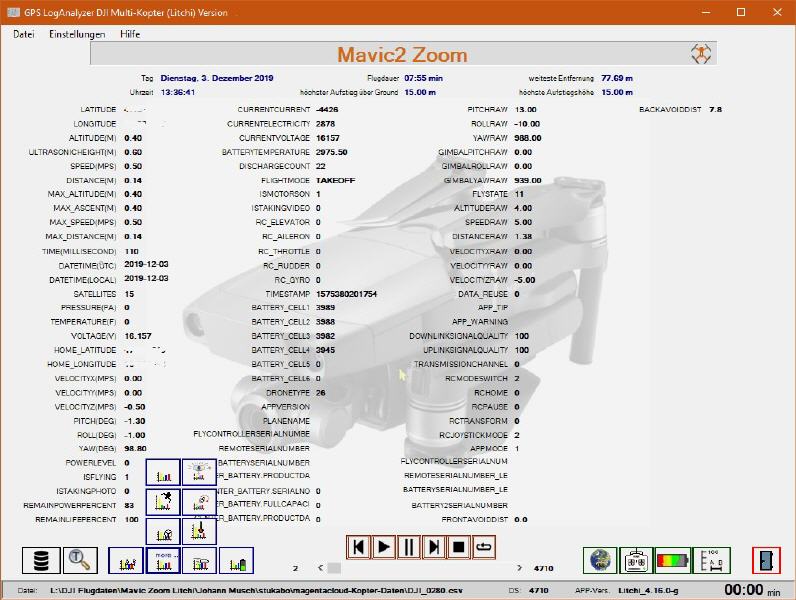
Task: Click the FLYSTATE value 11
Action: (519, 194)
